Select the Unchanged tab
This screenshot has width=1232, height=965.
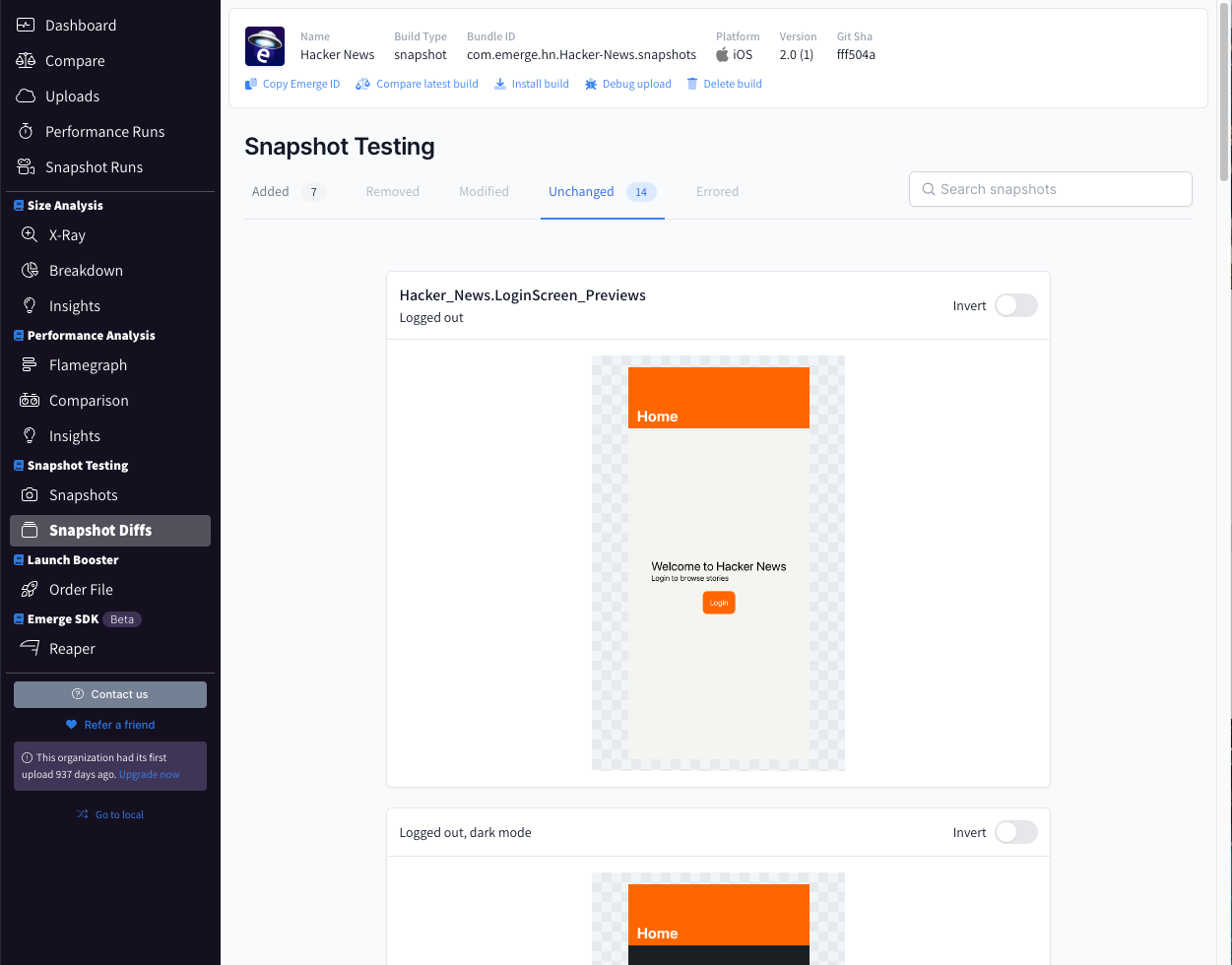[602, 192]
